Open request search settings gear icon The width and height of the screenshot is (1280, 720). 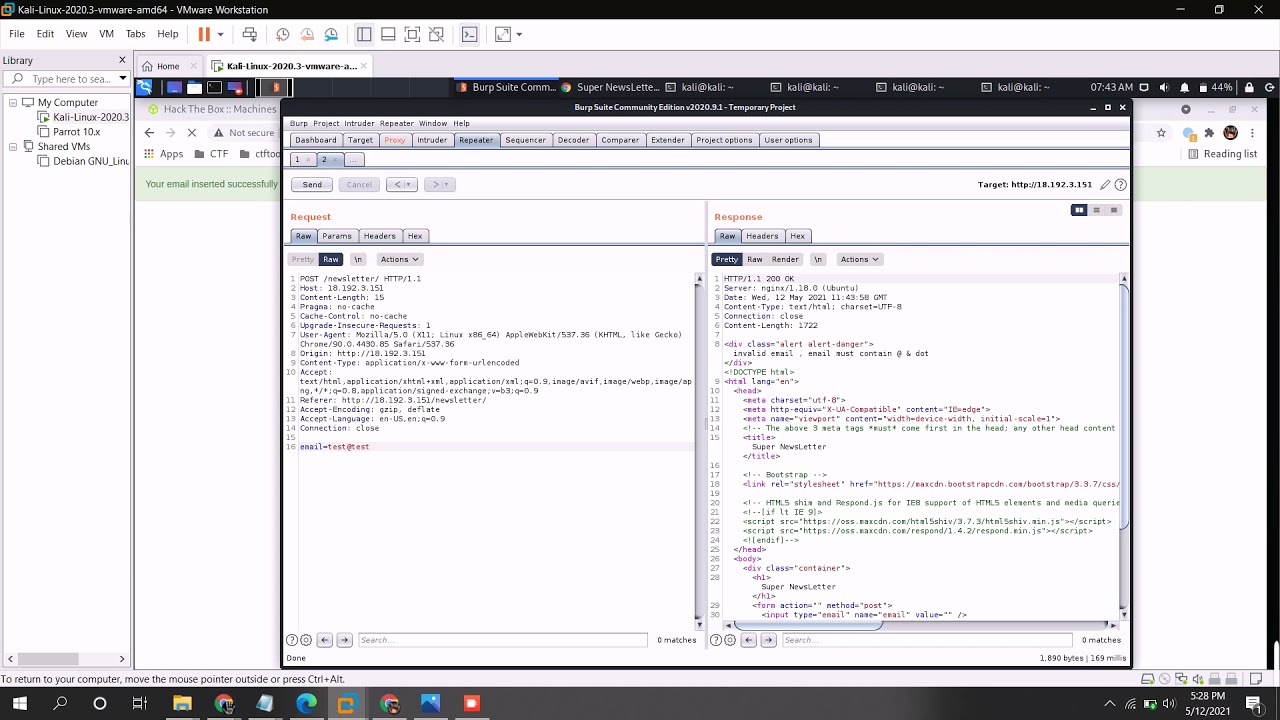click(x=306, y=640)
